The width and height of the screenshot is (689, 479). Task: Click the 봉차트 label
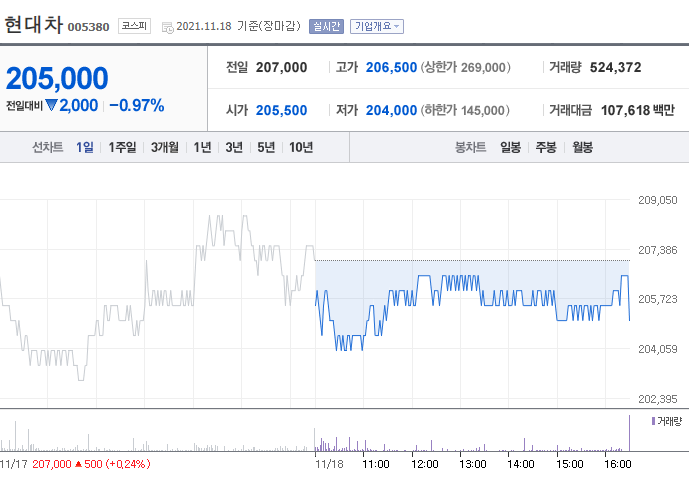point(470,147)
